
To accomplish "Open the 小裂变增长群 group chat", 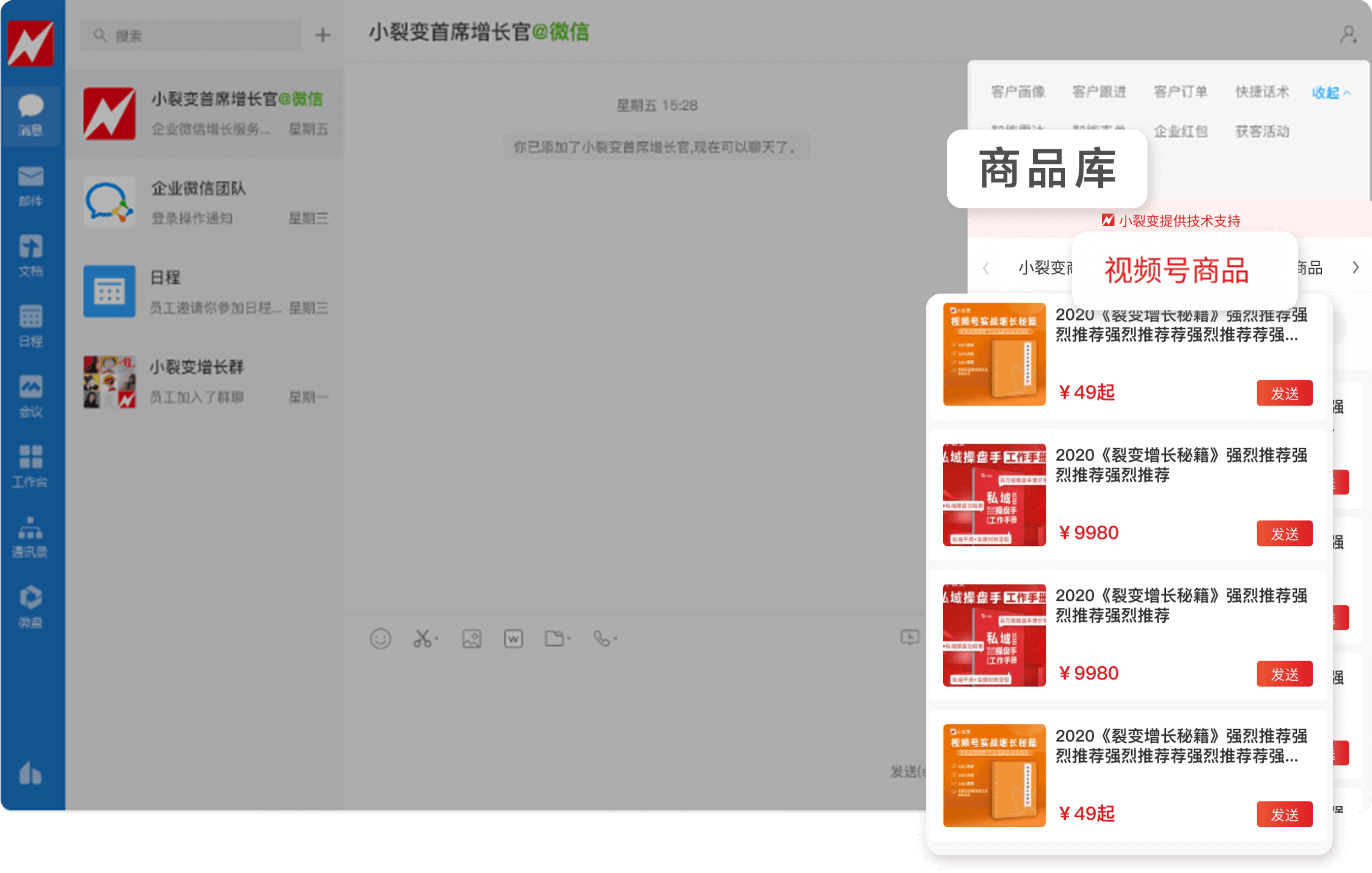I will [x=205, y=382].
